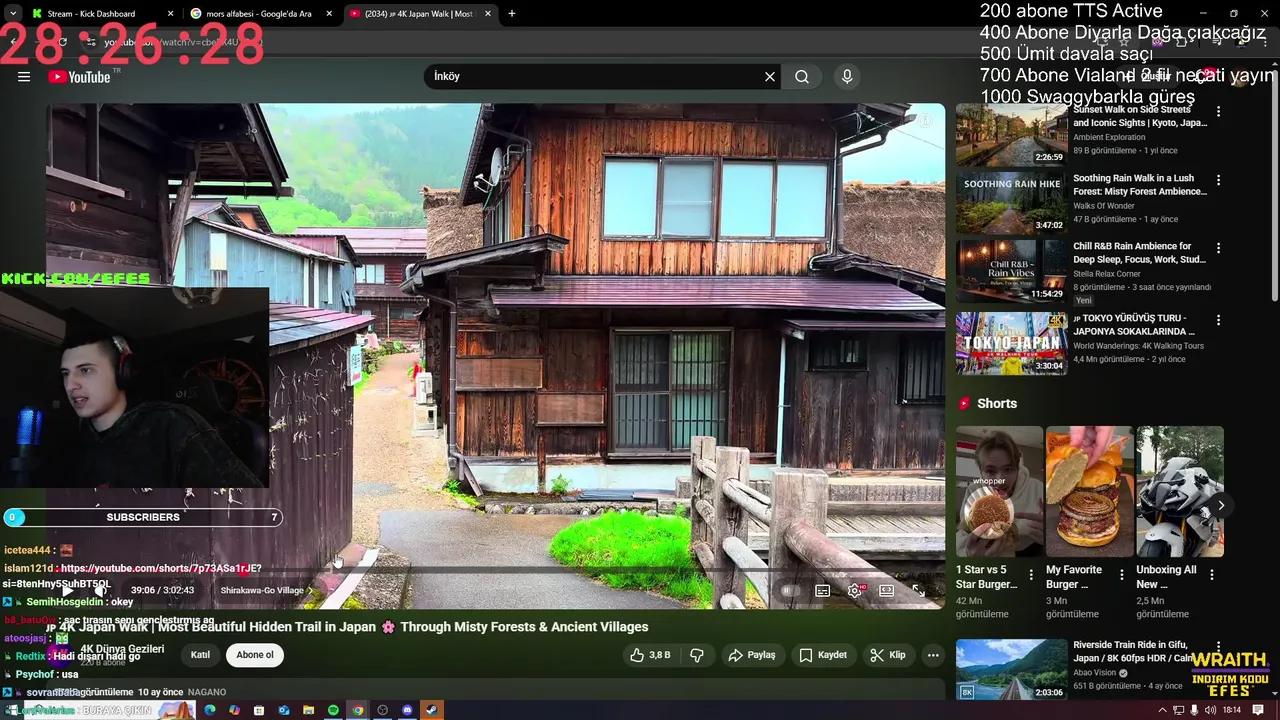This screenshot has height=720, width=1280.
Task: Seek using the video progress bar
Action: click(x=495, y=571)
